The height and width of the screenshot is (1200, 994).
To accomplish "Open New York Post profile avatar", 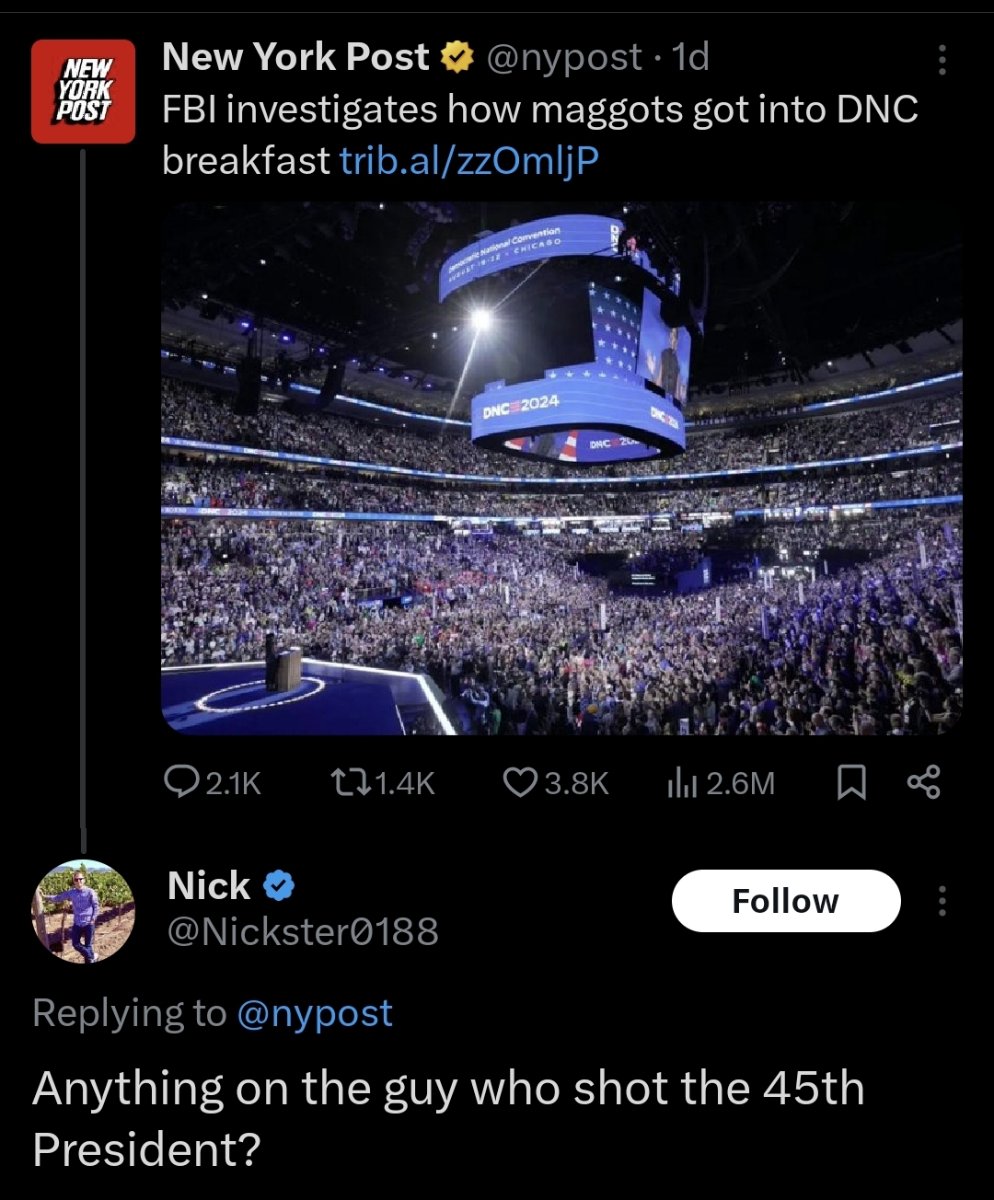I will click(83, 91).
